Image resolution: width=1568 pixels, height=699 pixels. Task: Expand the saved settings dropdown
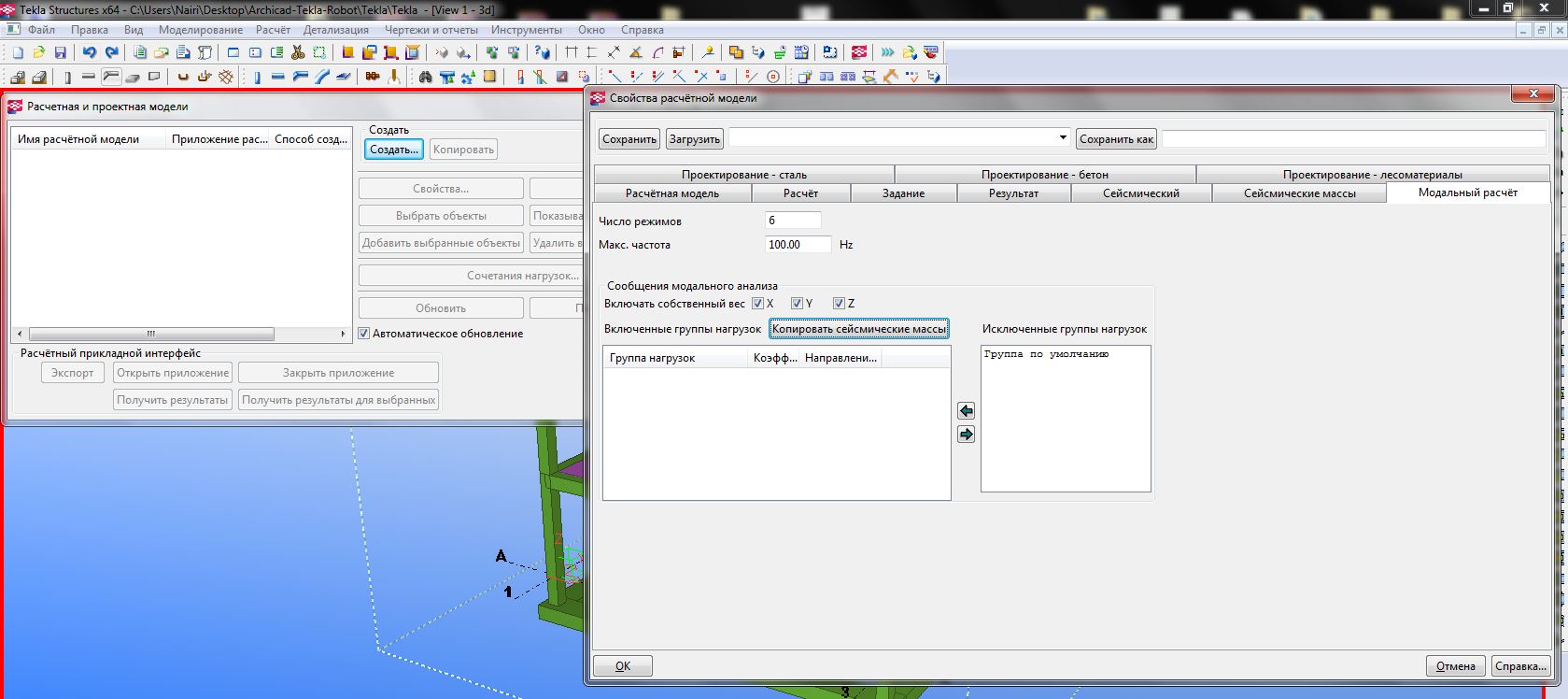pyautogui.click(x=1062, y=138)
